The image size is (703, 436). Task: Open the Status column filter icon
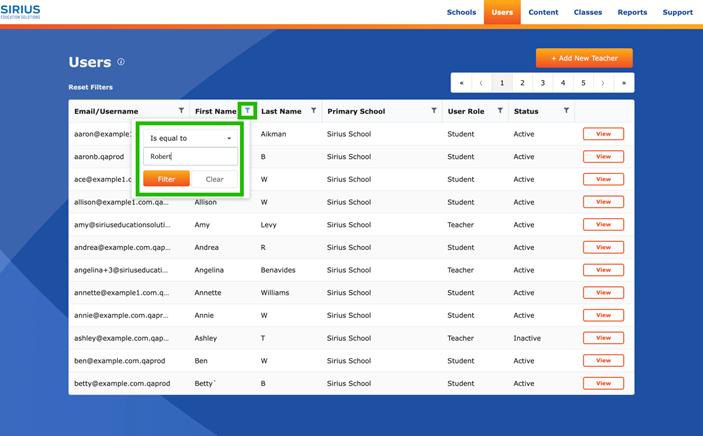point(566,111)
